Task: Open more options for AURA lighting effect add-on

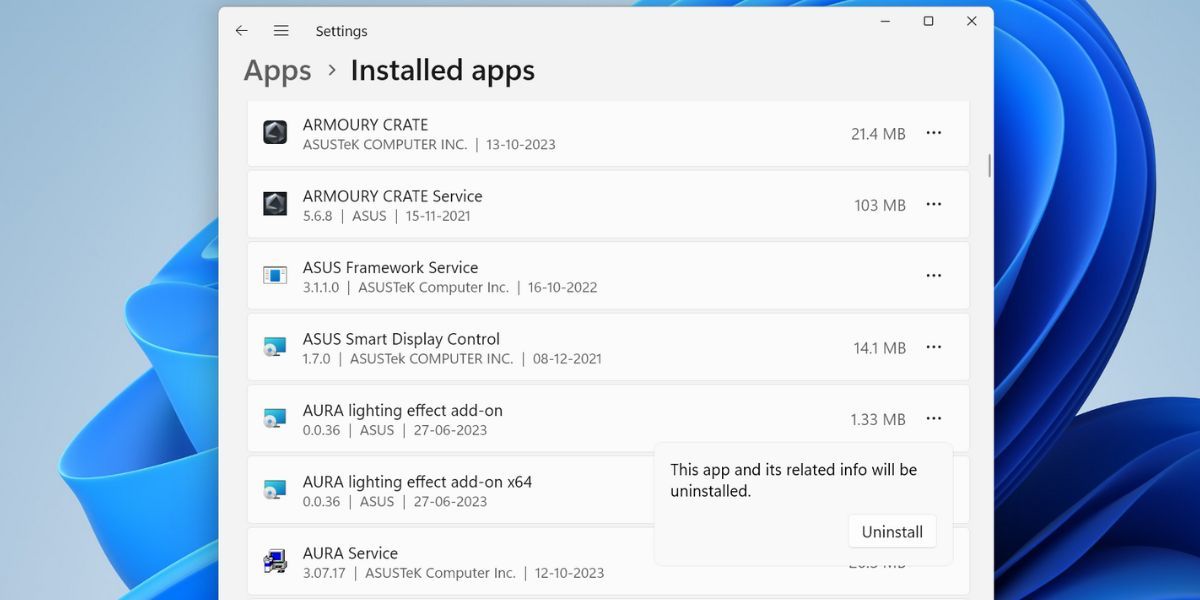Action: click(934, 418)
